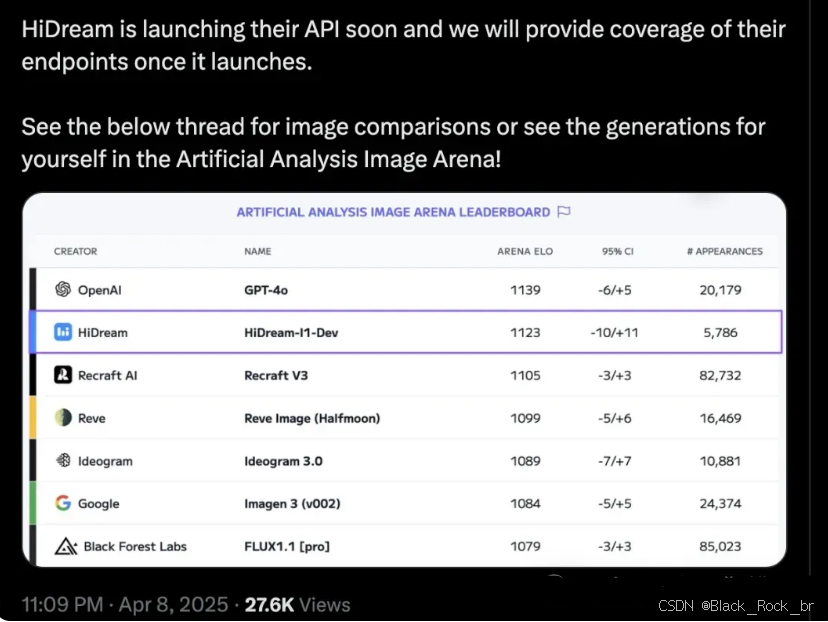Click the HiDream creator name
Viewport: 828px width, 622px height.
coord(102,333)
